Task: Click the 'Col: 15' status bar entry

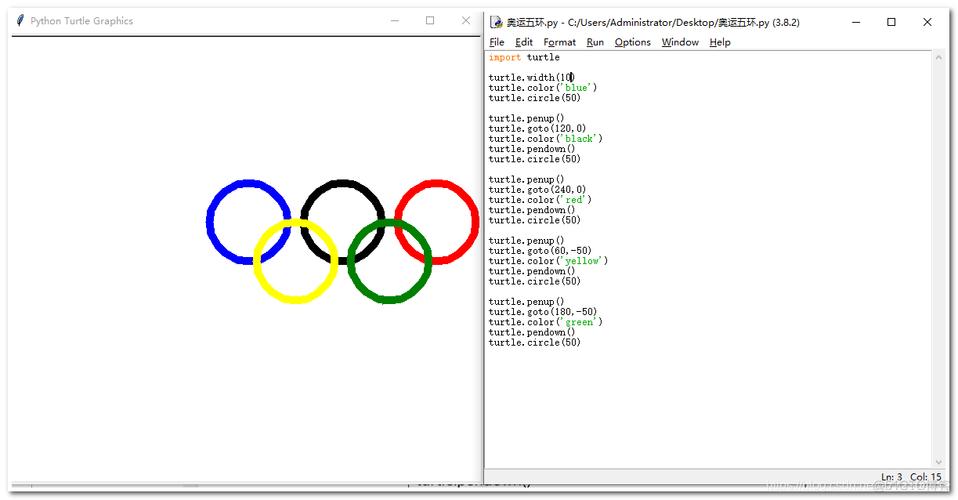Action: 926,476
